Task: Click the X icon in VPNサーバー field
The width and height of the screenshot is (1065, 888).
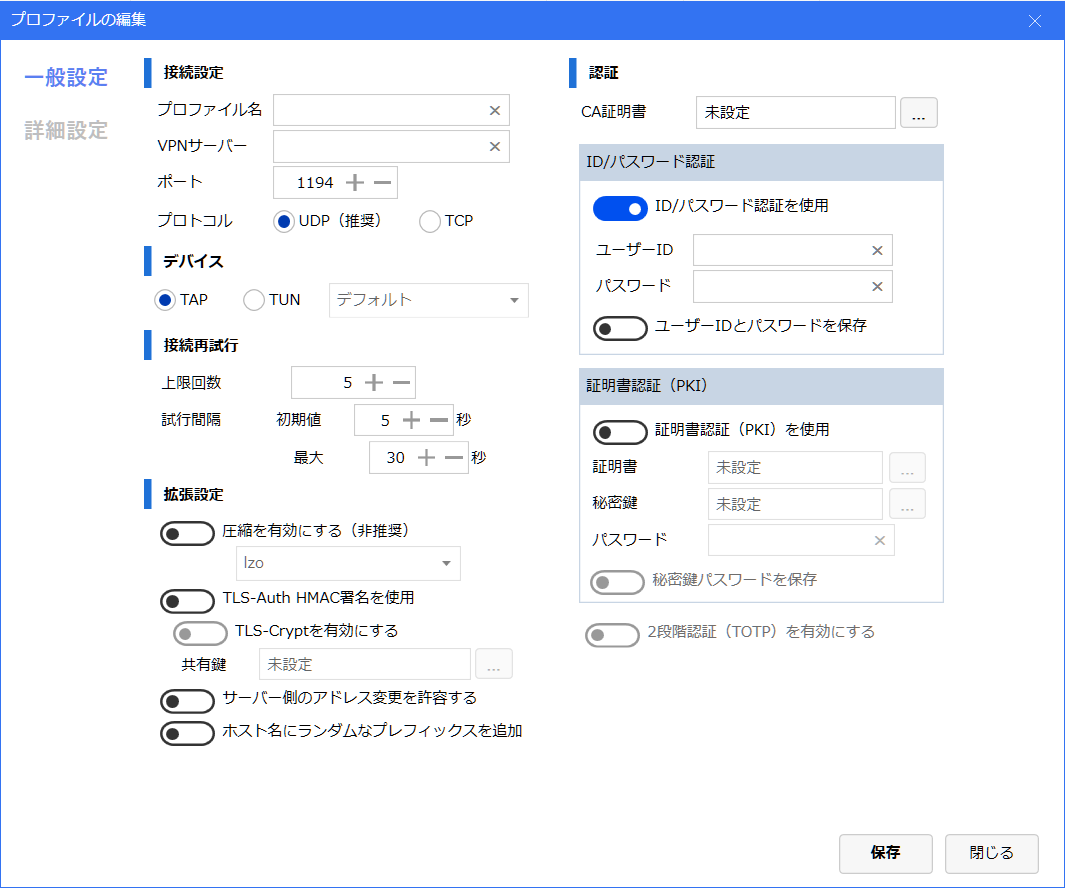Action: pyautogui.click(x=494, y=147)
